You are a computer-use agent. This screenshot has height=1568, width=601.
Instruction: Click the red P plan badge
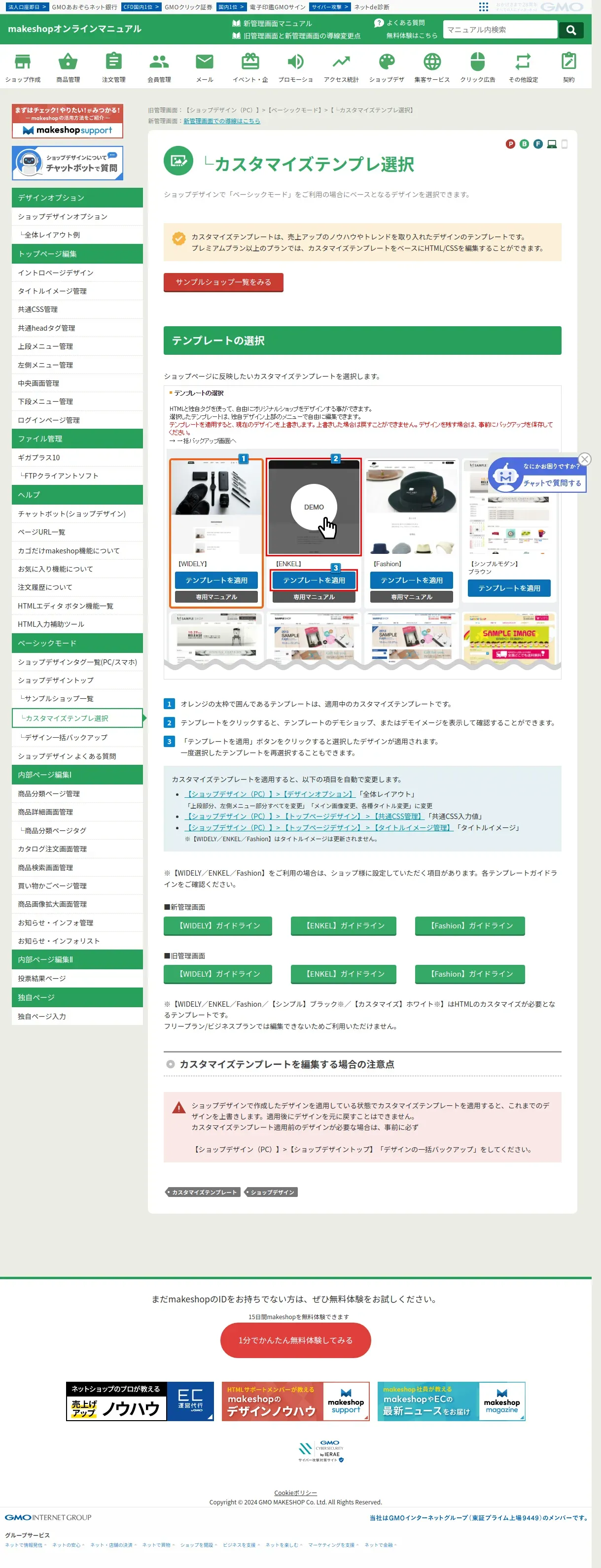510,144
